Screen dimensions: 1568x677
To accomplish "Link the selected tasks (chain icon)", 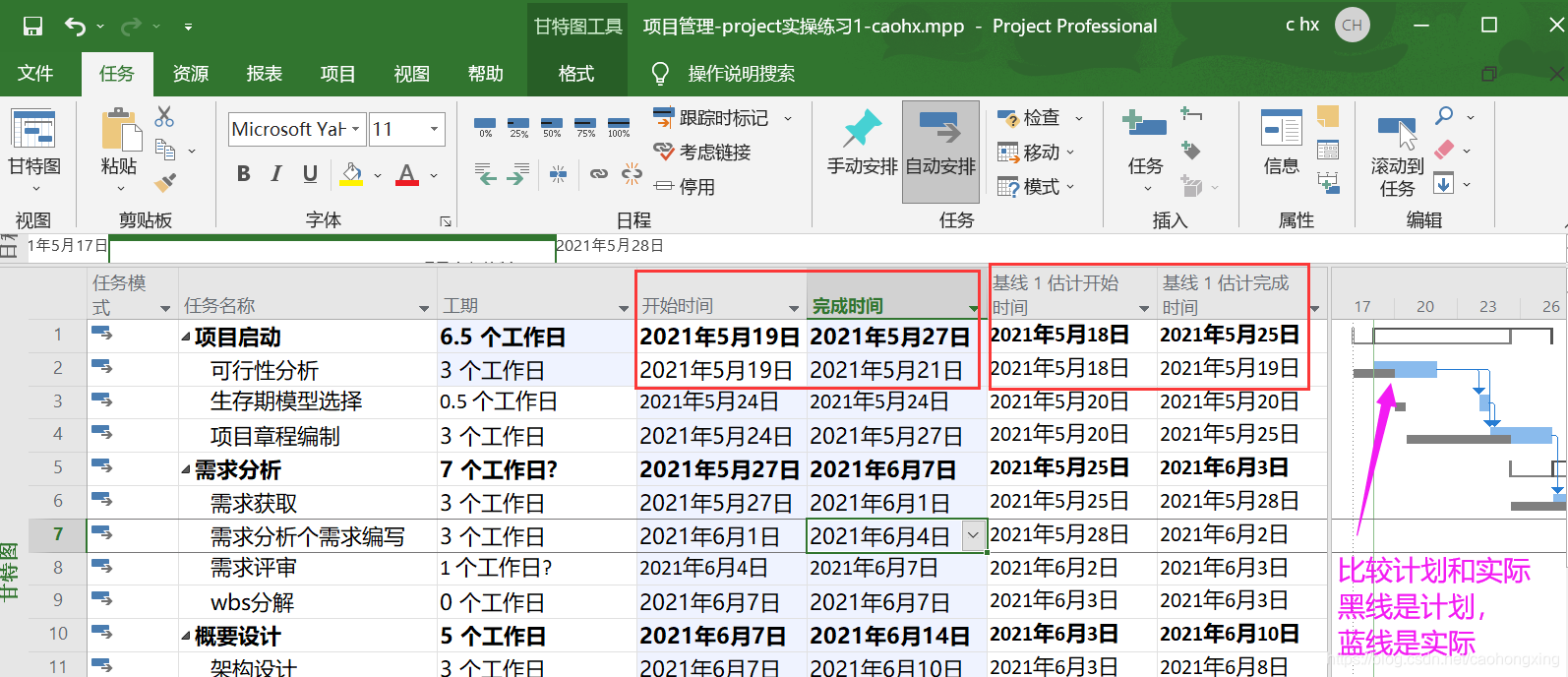I will tap(598, 174).
